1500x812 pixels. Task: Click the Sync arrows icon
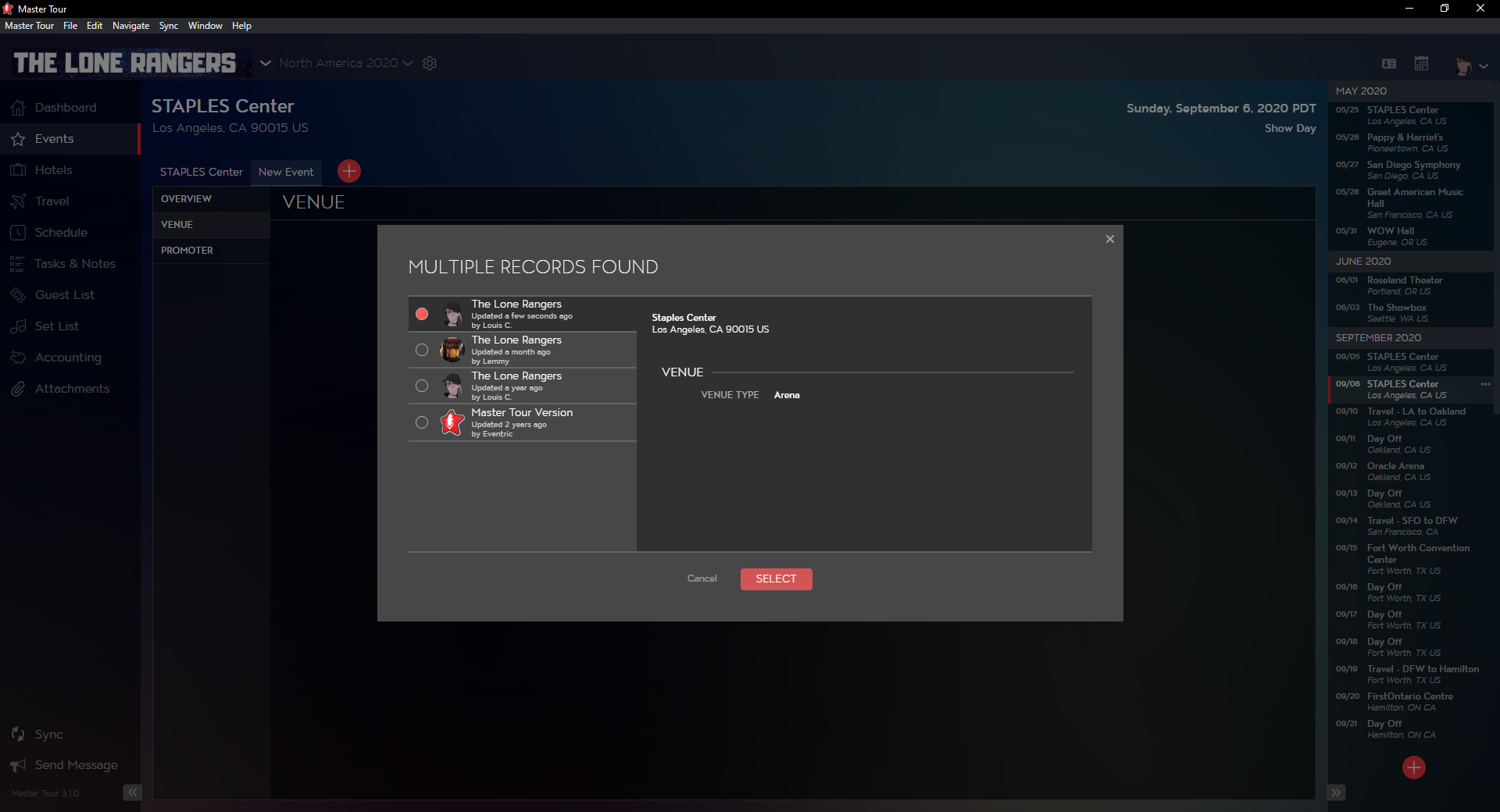tap(18, 734)
